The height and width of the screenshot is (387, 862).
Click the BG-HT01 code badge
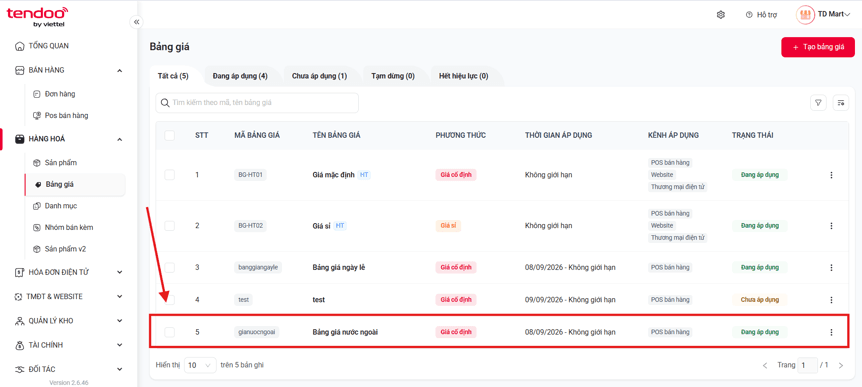[x=250, y=175]
